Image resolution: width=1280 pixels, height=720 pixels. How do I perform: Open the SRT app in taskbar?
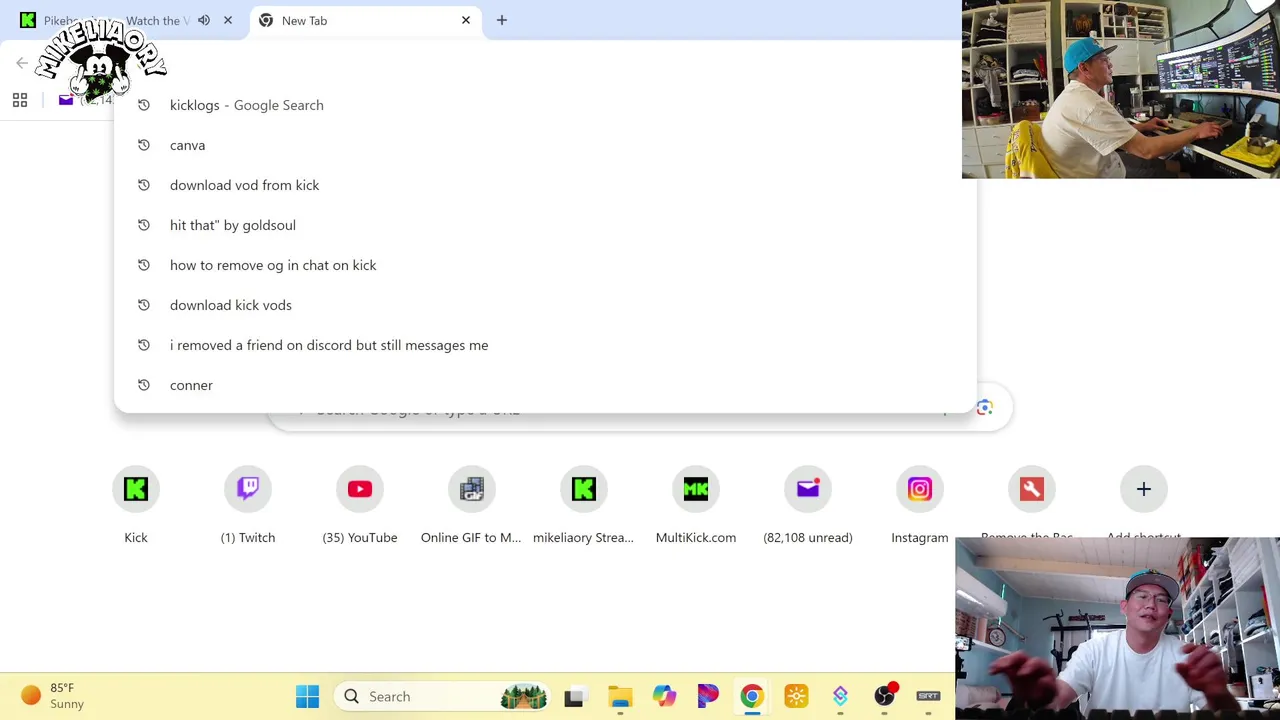928,696
